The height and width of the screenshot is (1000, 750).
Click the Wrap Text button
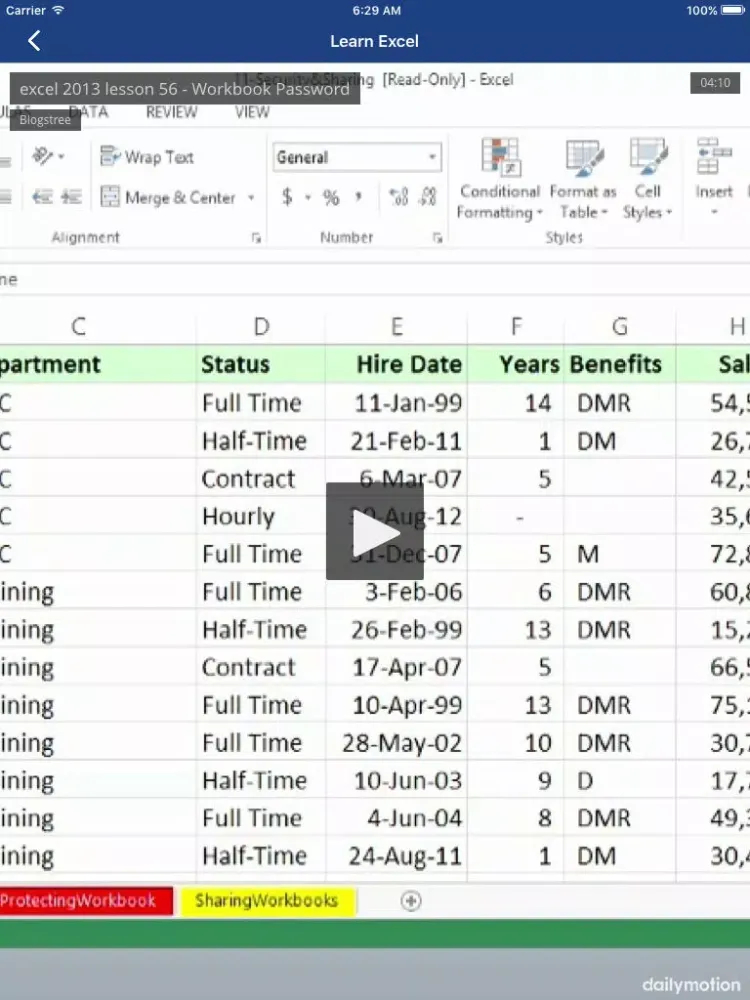click(x=147, y=157)
